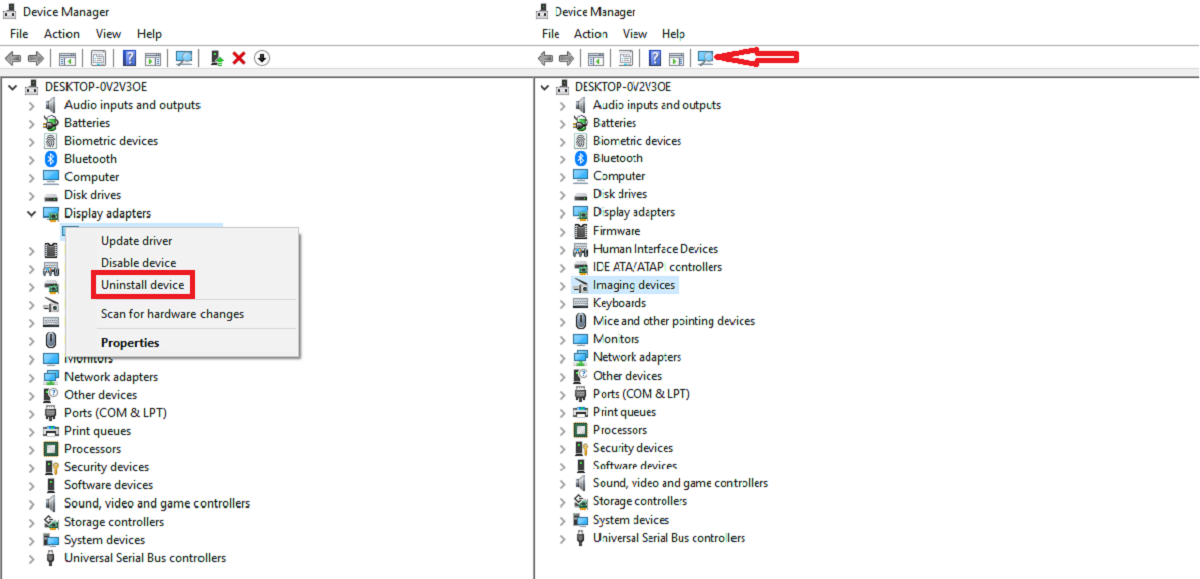This screenshot has width=1200, height=579.
Task: Collapse DESKTOP-0V2V3OE root in right window
Action: click(544, 87)
